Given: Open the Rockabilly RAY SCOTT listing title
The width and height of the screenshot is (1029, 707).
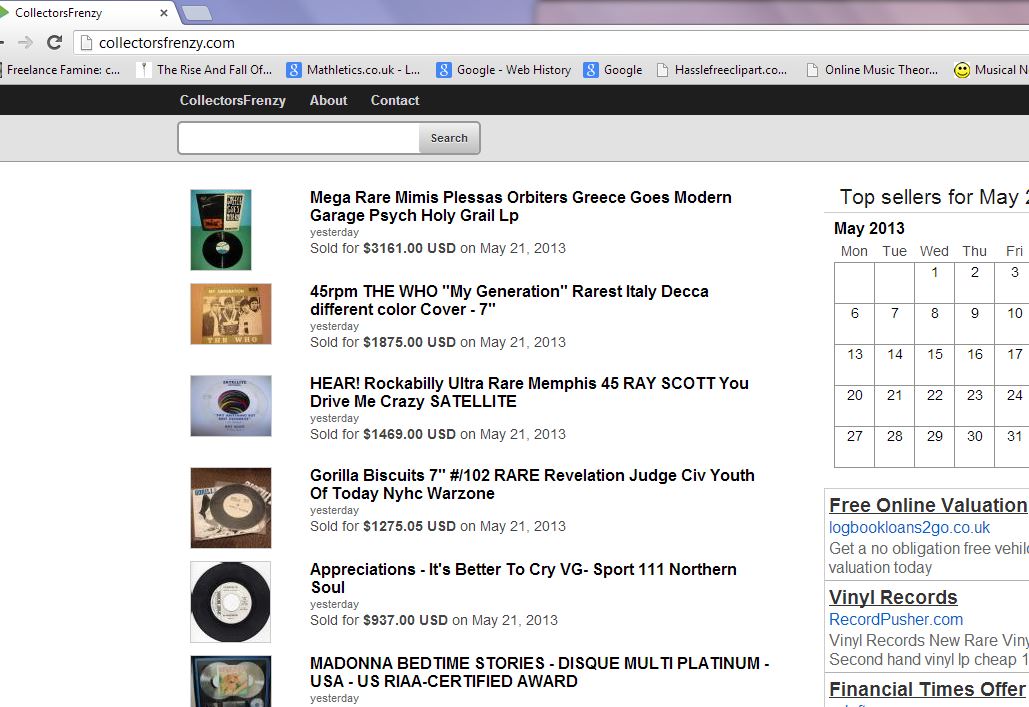Looking at the screenshot, I should pos(529,392).
